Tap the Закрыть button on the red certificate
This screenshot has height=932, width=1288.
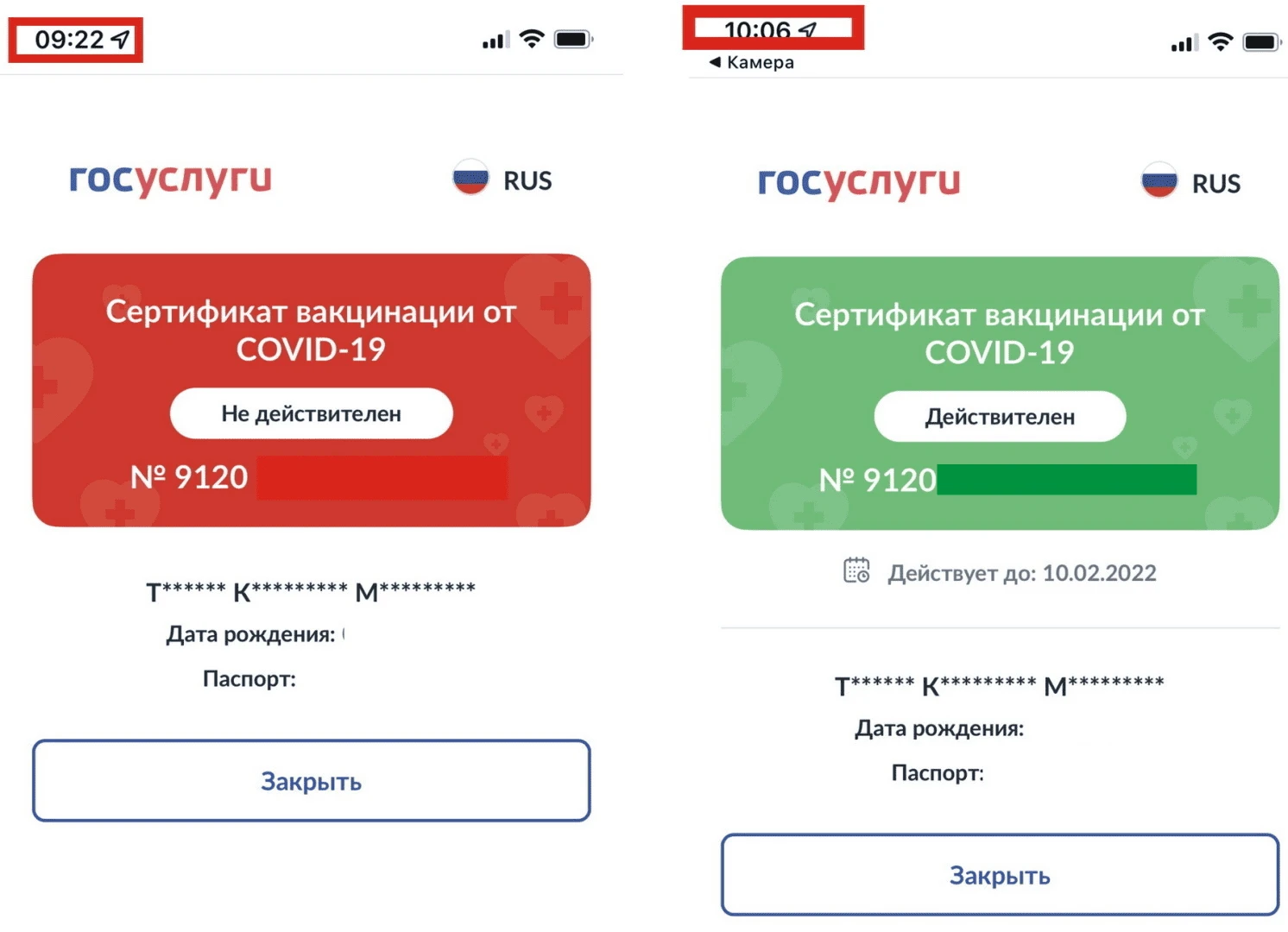311,781
